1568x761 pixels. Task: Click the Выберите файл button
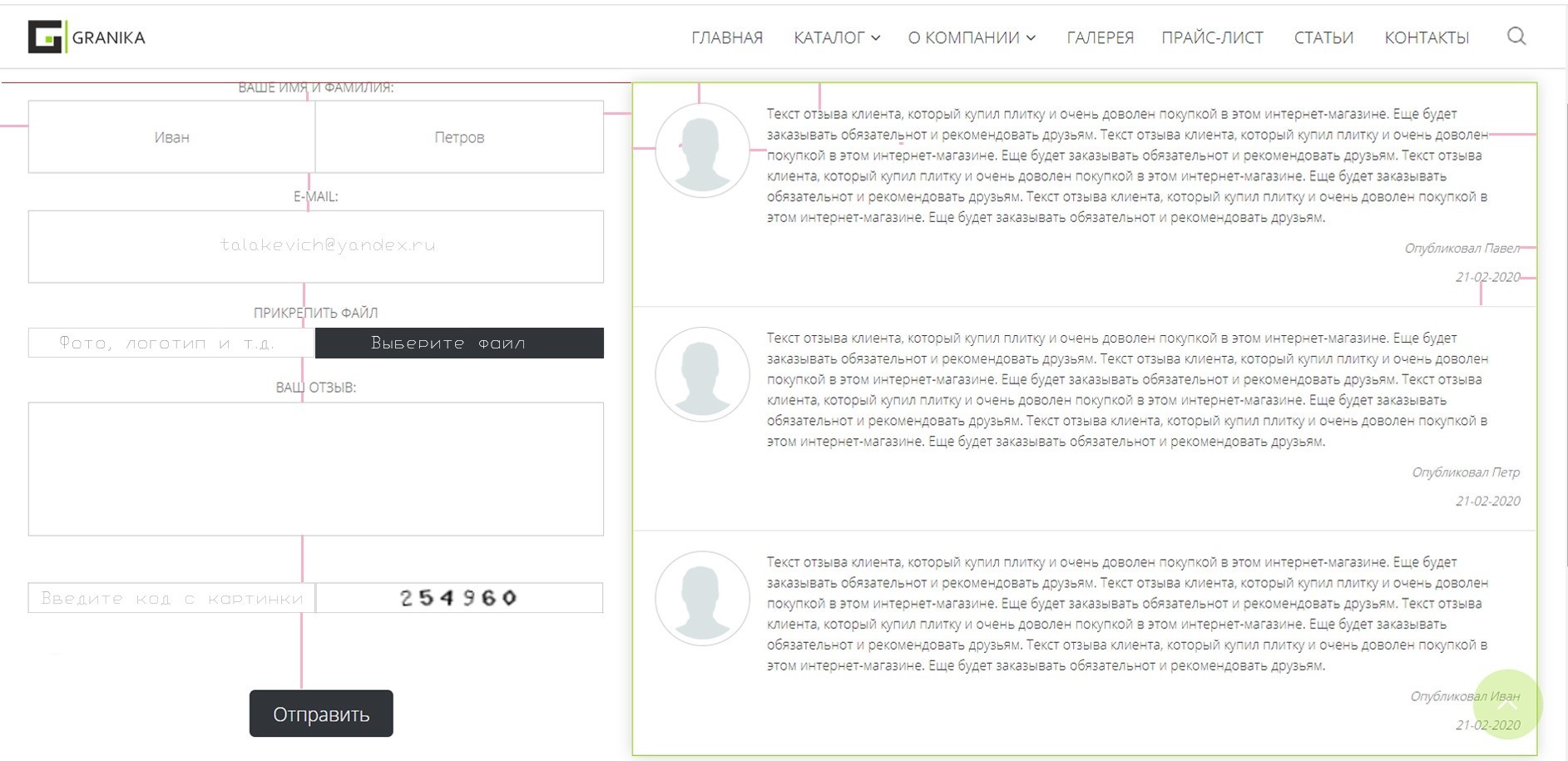tap(459, 343)
